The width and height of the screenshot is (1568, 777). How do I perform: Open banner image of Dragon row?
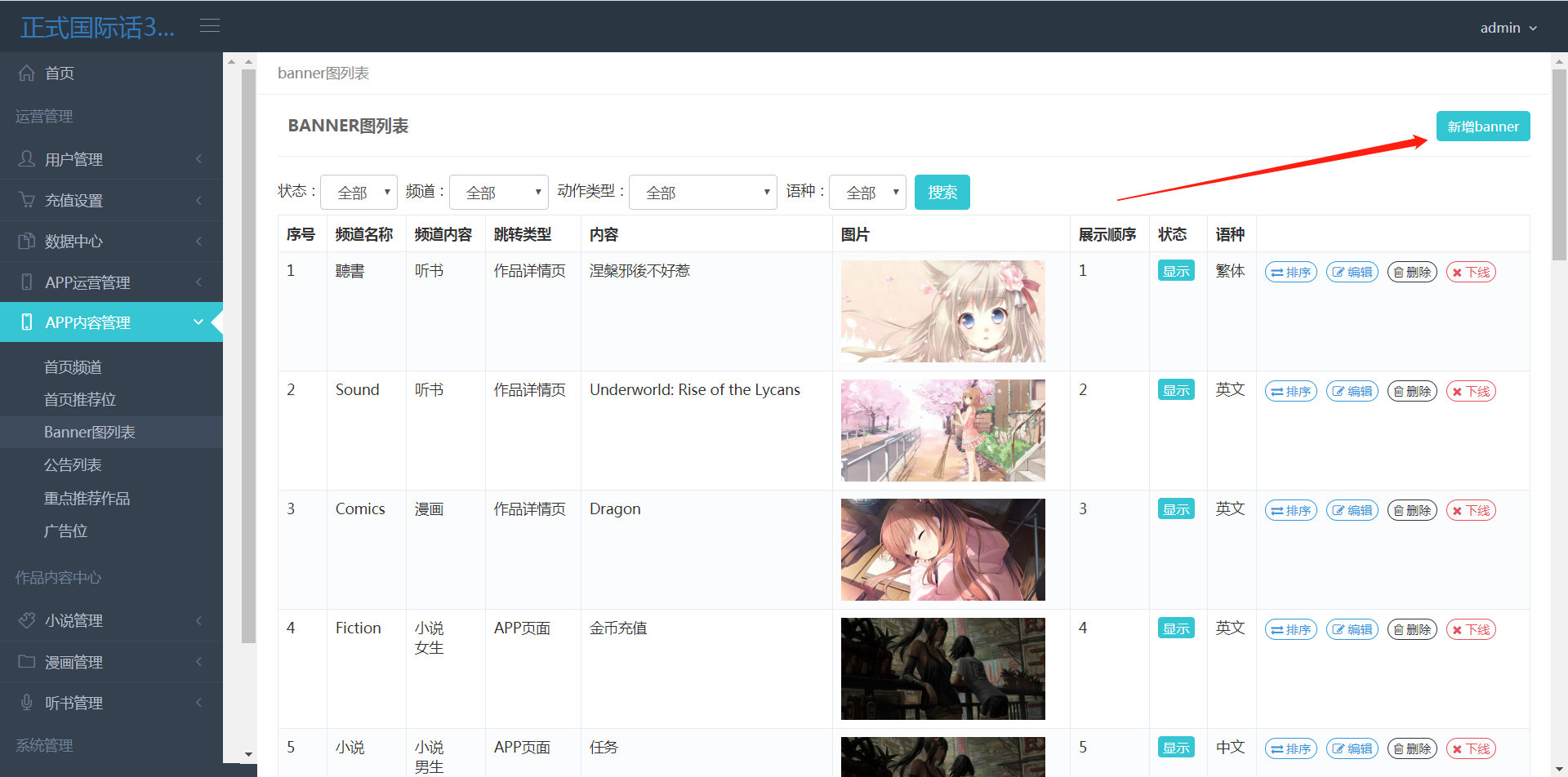click(x=943, y=550)
